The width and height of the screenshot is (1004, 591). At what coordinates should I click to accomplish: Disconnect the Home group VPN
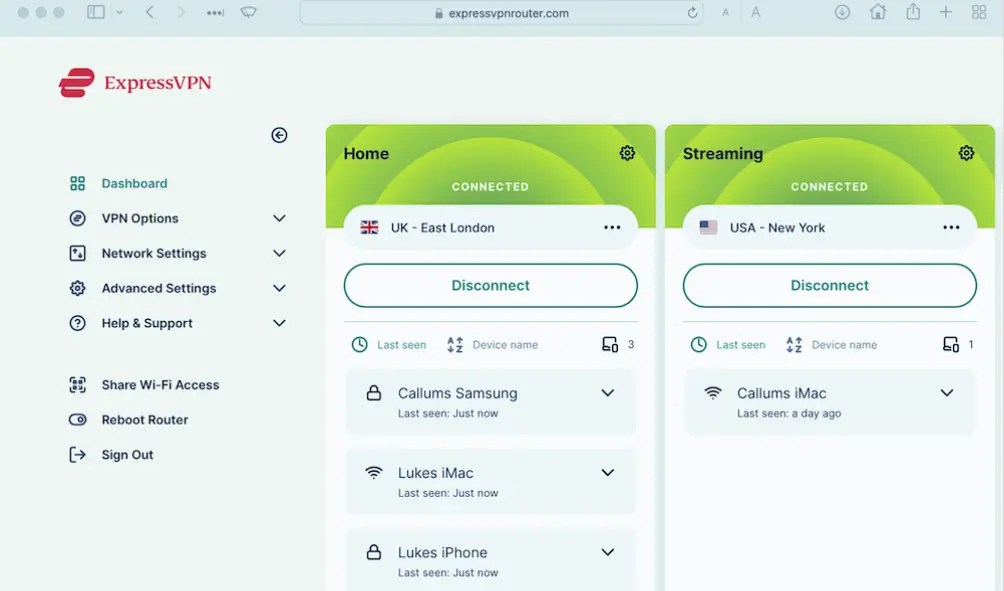490,286
